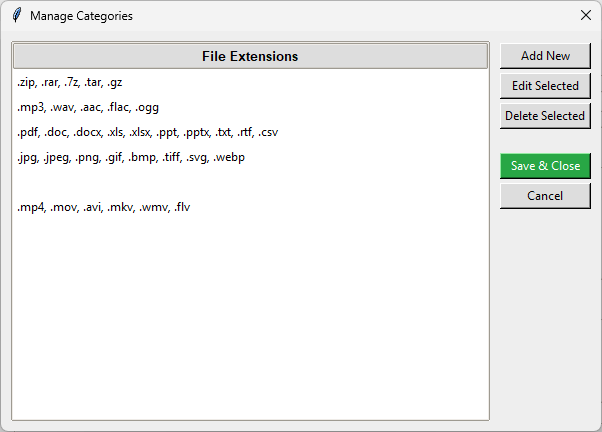Click the green Save & Close button
Viewport: 602px width, 432px height.
[x=545, y=166]
